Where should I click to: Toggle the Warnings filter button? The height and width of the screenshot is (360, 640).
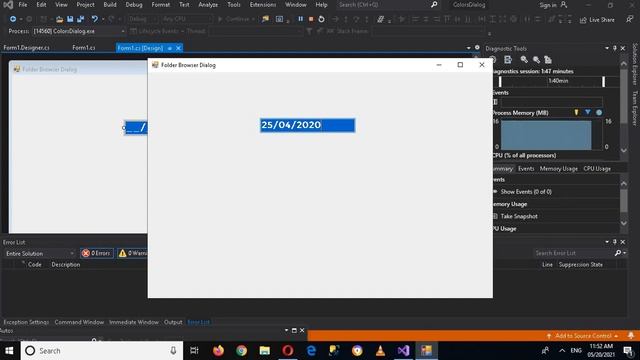point(133,253)
